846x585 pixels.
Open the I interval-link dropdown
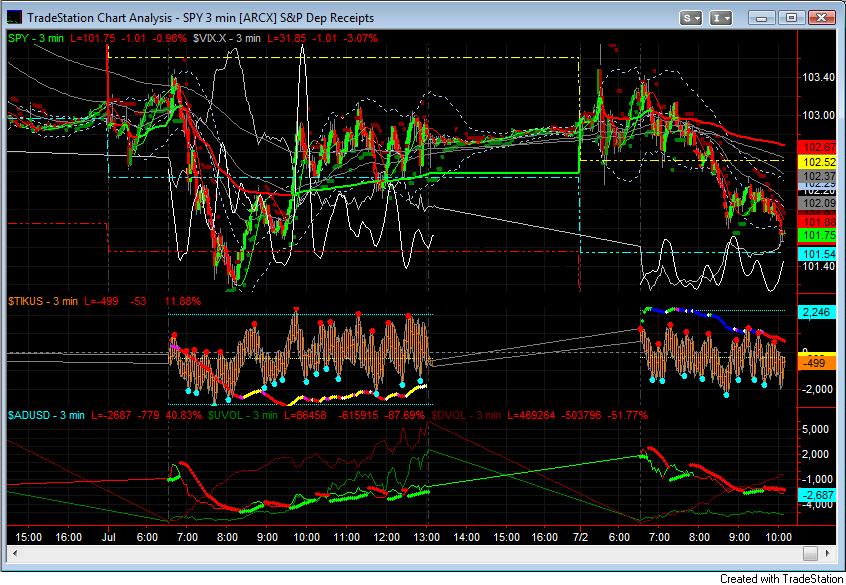(721, 18)
